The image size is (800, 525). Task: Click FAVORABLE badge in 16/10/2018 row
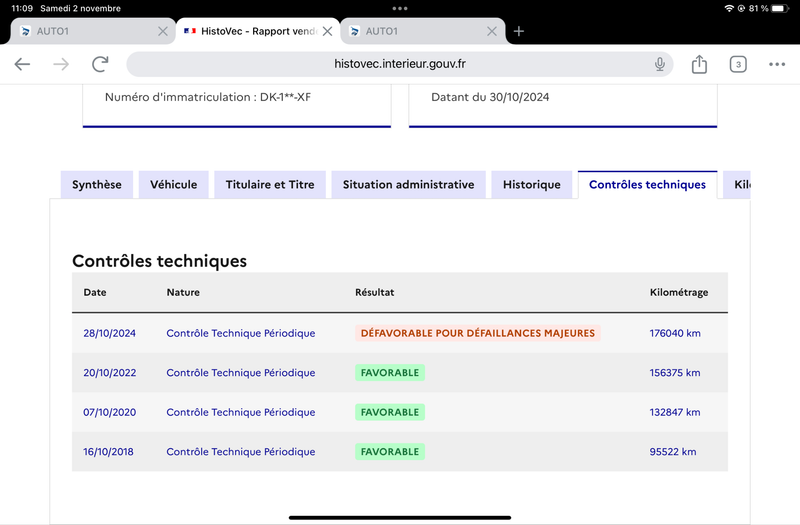click(x=390, y=452)
